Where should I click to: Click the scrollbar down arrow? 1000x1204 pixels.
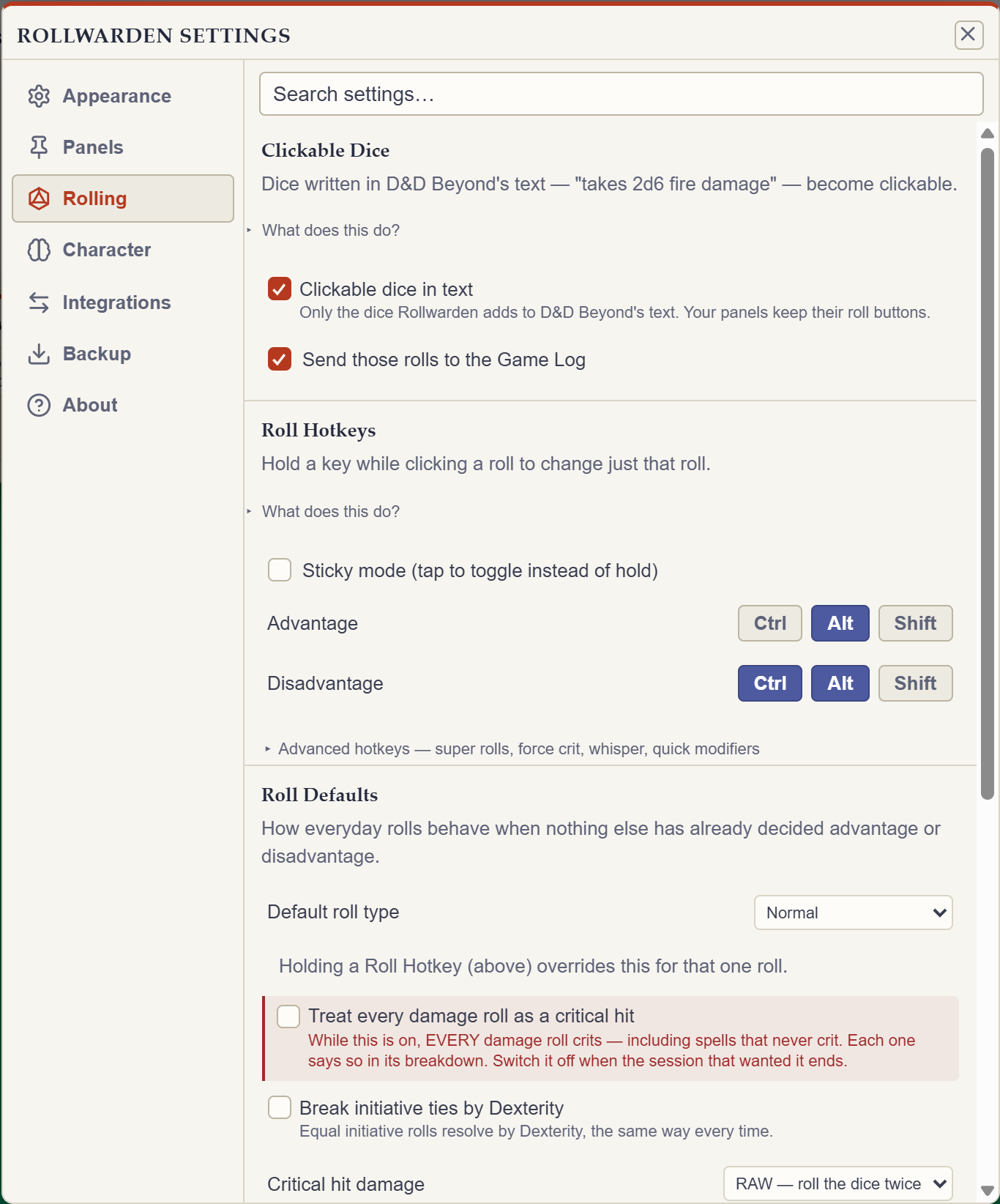tap(988, 1191)
